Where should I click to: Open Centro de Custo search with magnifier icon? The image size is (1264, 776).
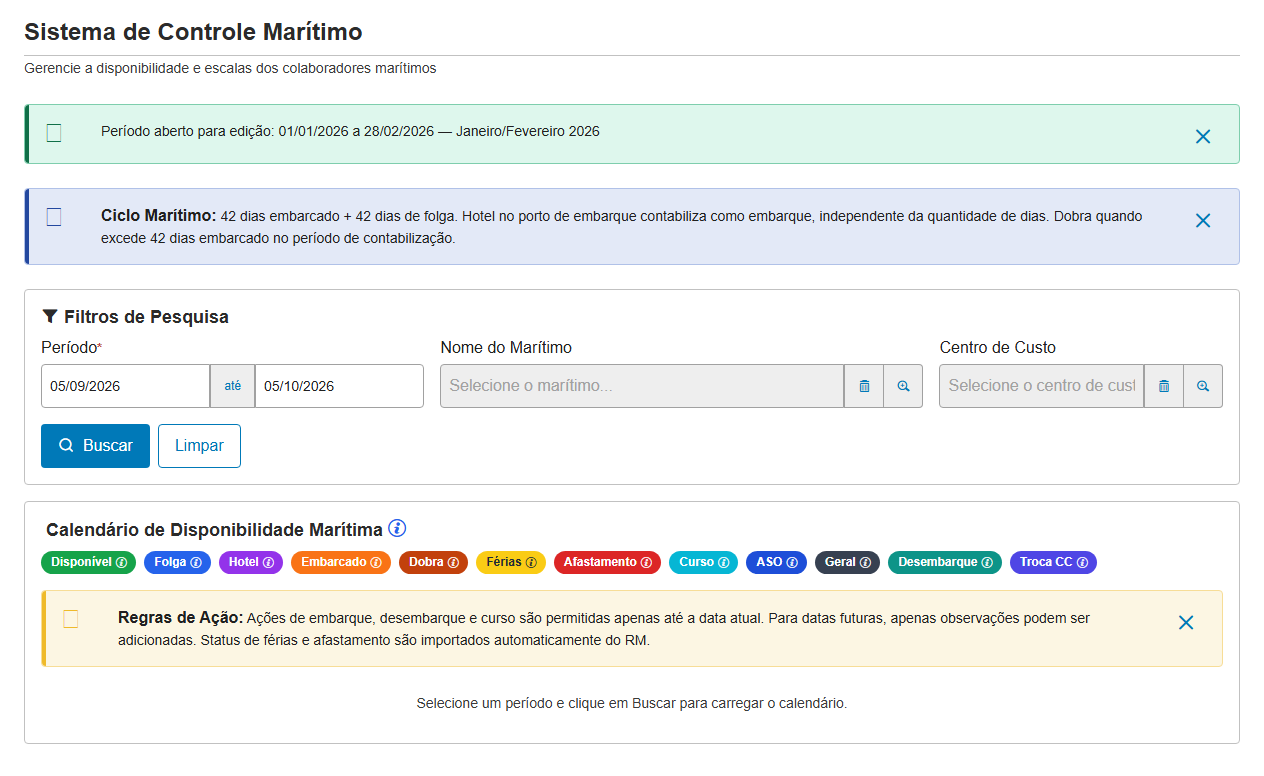pyautogui.click(x=1203, y=386)
